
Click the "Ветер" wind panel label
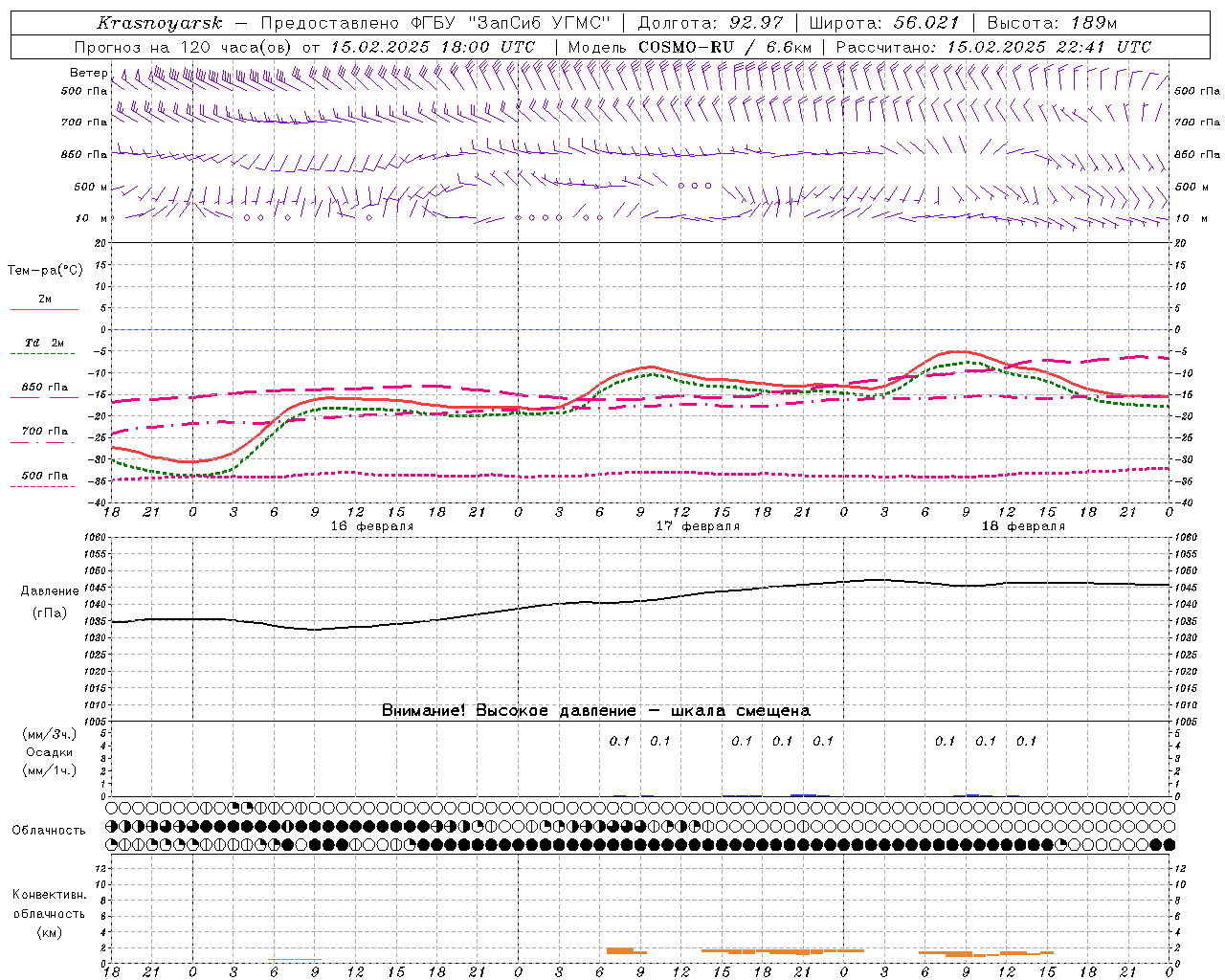tap(89, 73)
